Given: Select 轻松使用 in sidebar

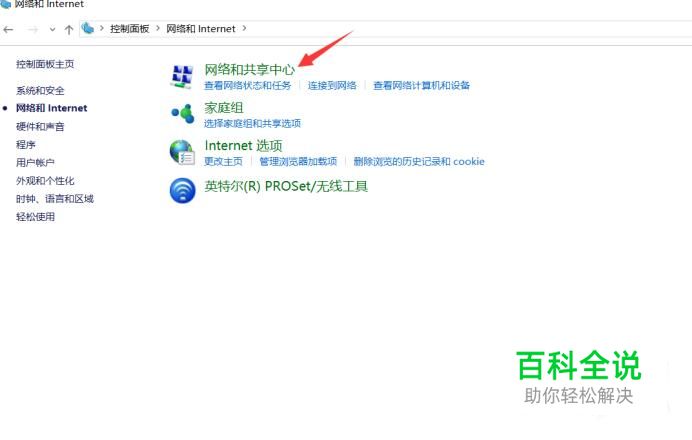Looking at the screenshot, I should pyautogui.click(x=35, y=217).
